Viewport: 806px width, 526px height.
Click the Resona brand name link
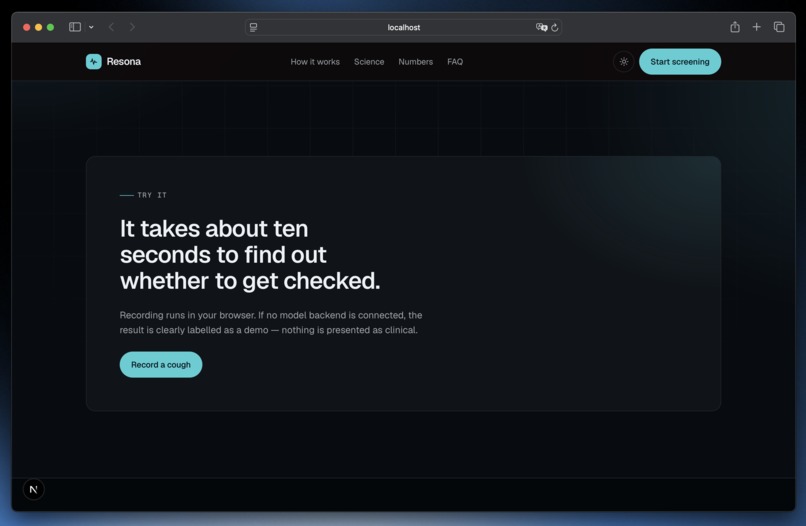pyautogui.click(x=124, y=62)
